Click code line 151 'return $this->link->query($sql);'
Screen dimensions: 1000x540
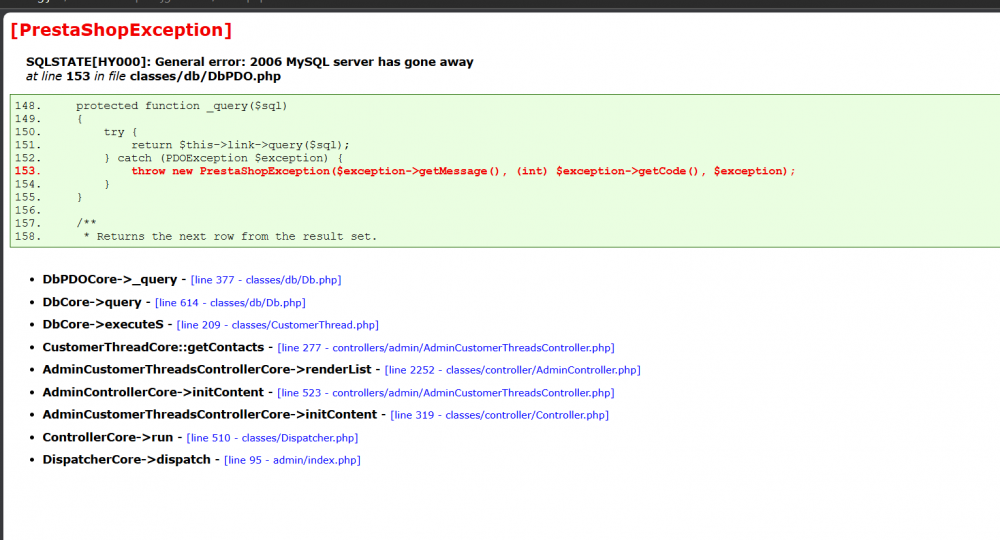point(240,145)
